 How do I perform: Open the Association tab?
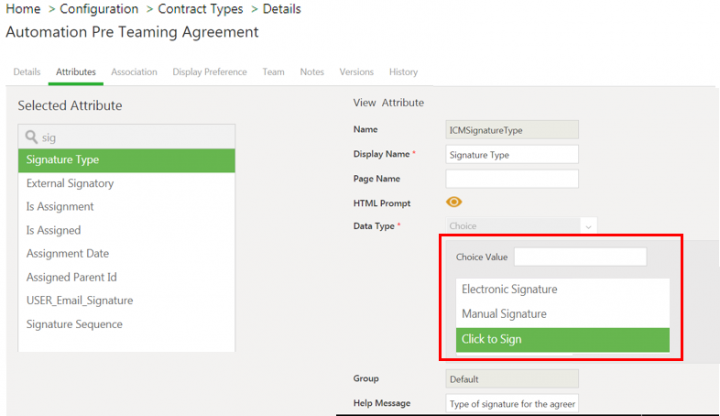click(x=134, y=72)
